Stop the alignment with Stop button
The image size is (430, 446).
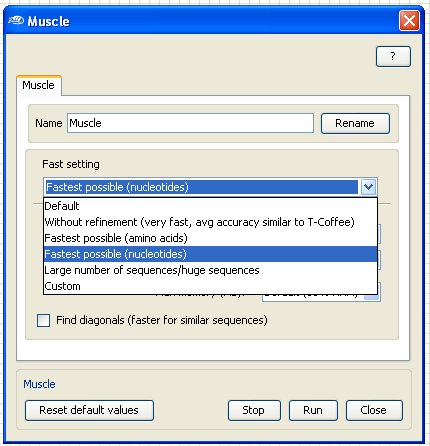click(254, 410)
